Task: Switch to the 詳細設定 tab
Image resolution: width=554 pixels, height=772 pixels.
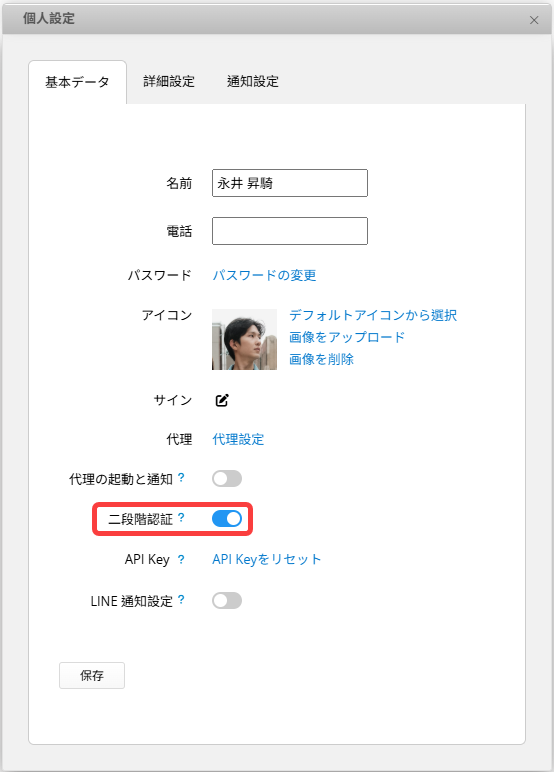Action: tap(169, 81)
